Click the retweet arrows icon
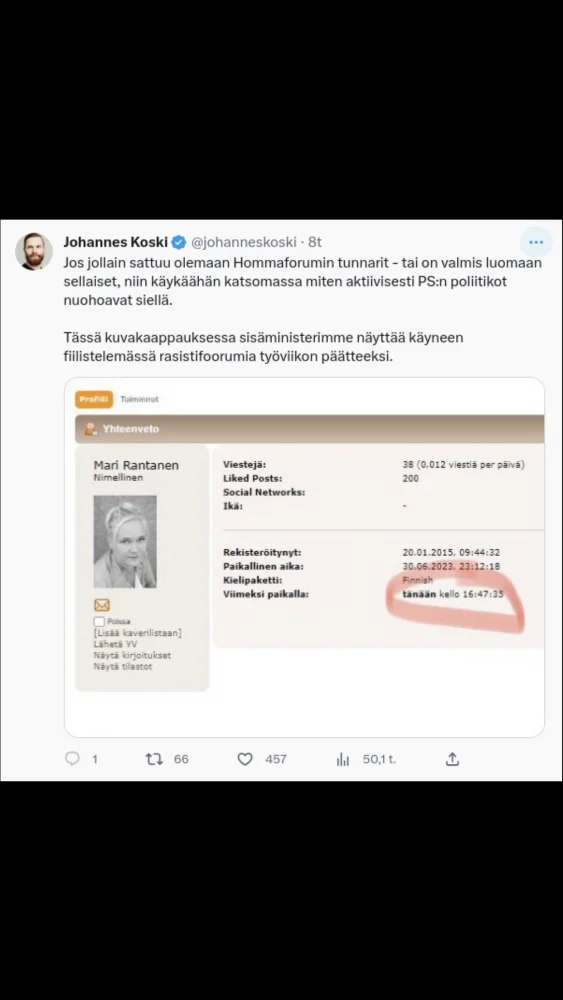 coord(154,758)
